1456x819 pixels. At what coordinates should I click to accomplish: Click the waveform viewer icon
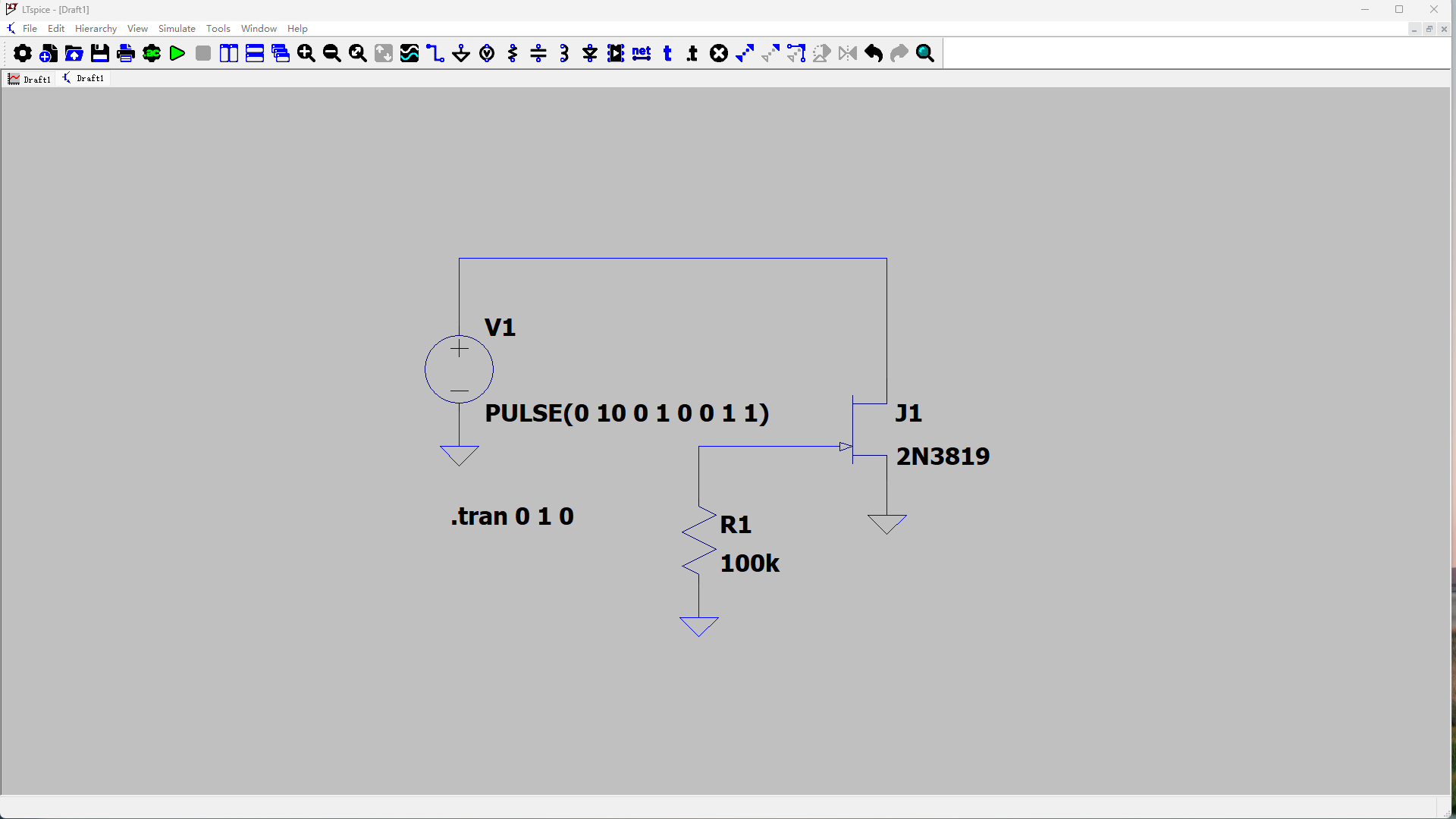tap(409, 53)
